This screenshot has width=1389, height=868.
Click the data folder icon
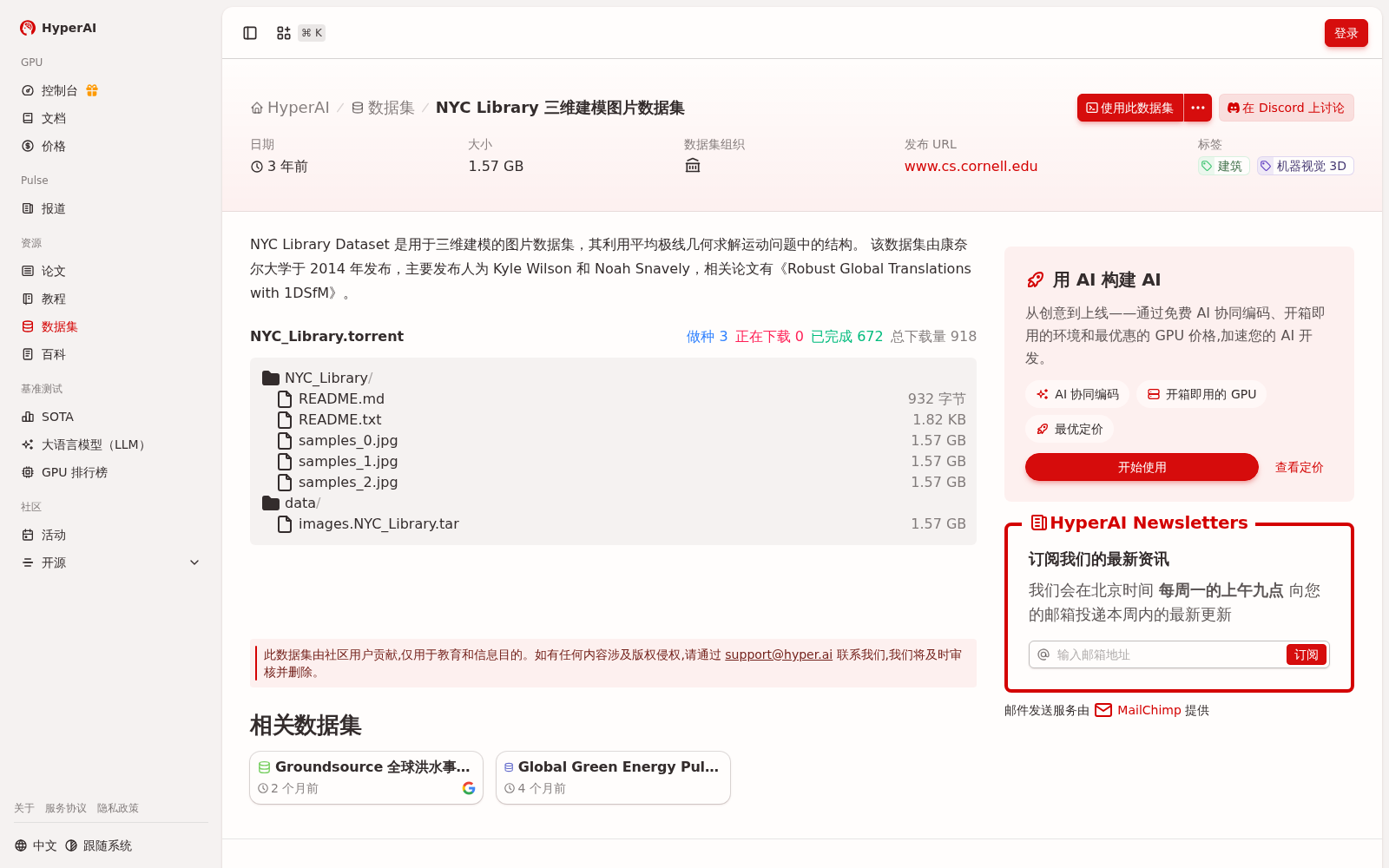[x=271, y=503]
